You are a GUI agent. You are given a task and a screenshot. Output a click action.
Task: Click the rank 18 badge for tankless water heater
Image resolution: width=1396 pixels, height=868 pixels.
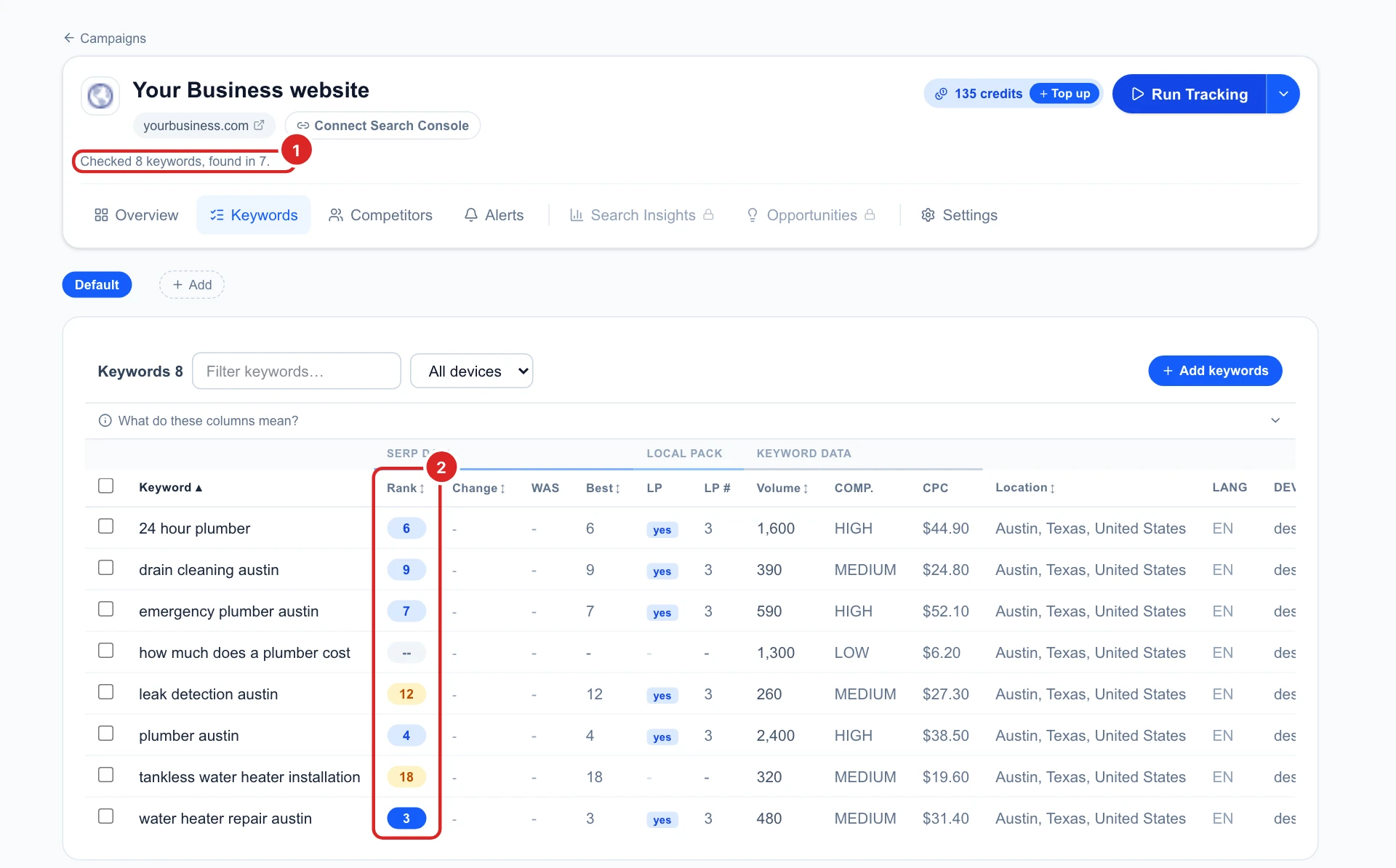point(406,777)
